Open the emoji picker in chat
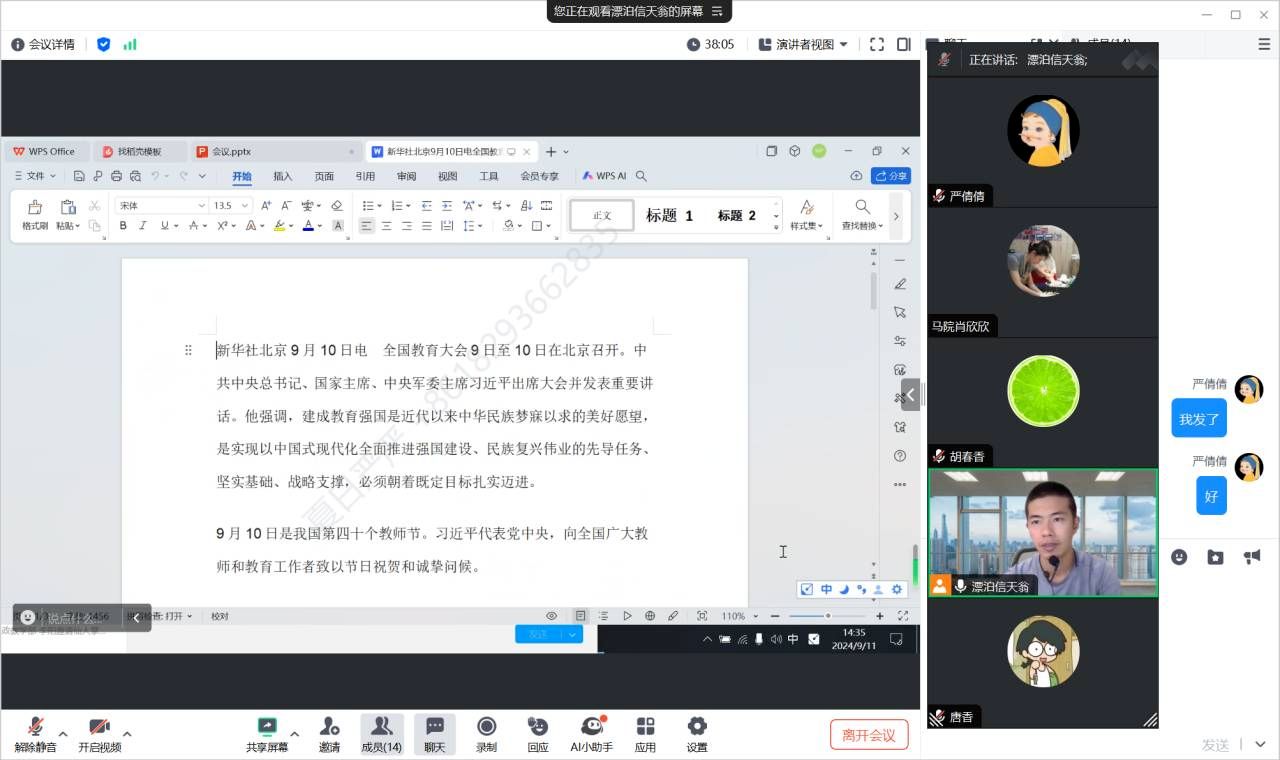 tap(1179, 557)
